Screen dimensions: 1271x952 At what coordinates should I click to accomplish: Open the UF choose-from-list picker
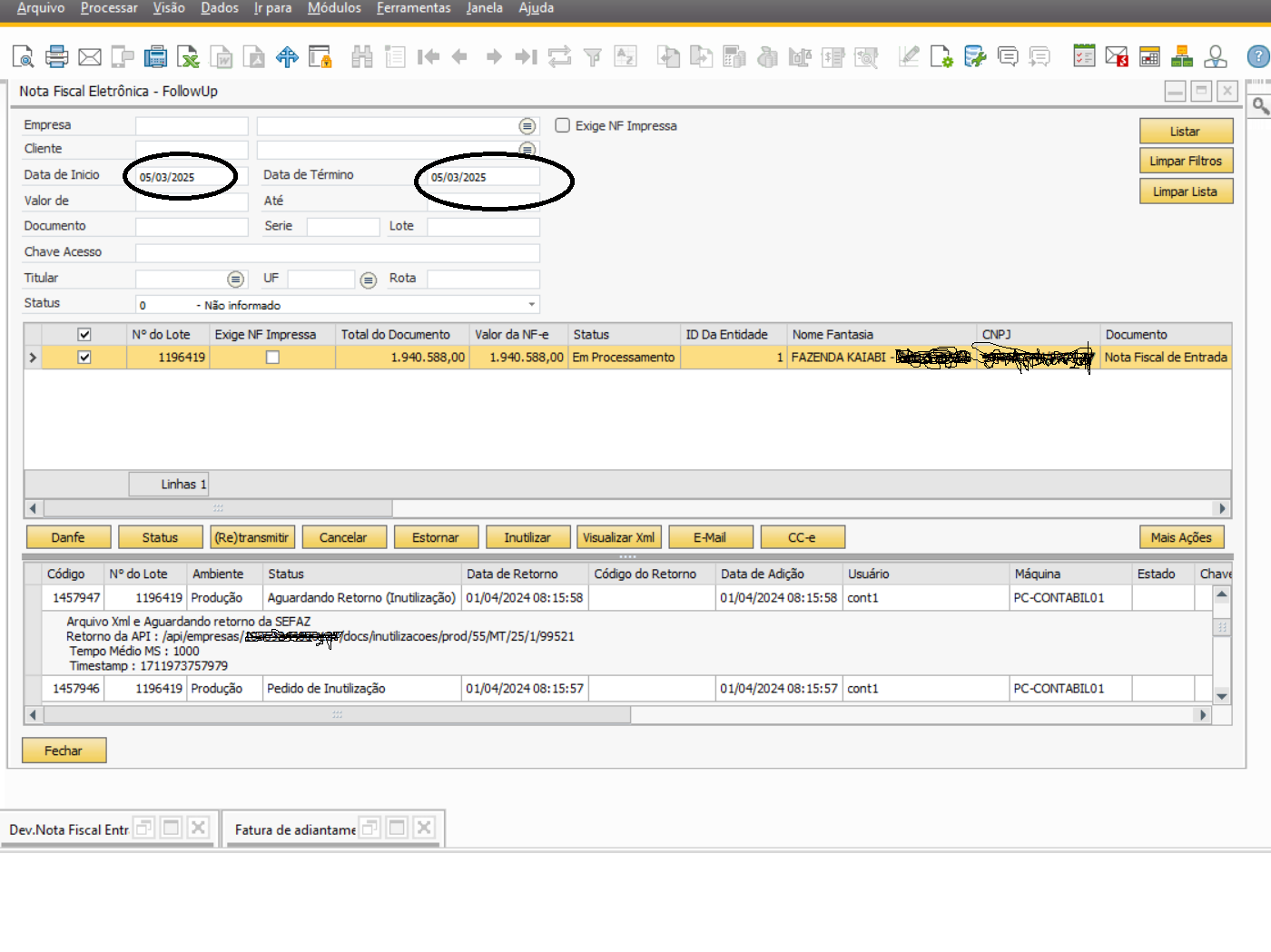pyautogui.click(x=369, y=280)
